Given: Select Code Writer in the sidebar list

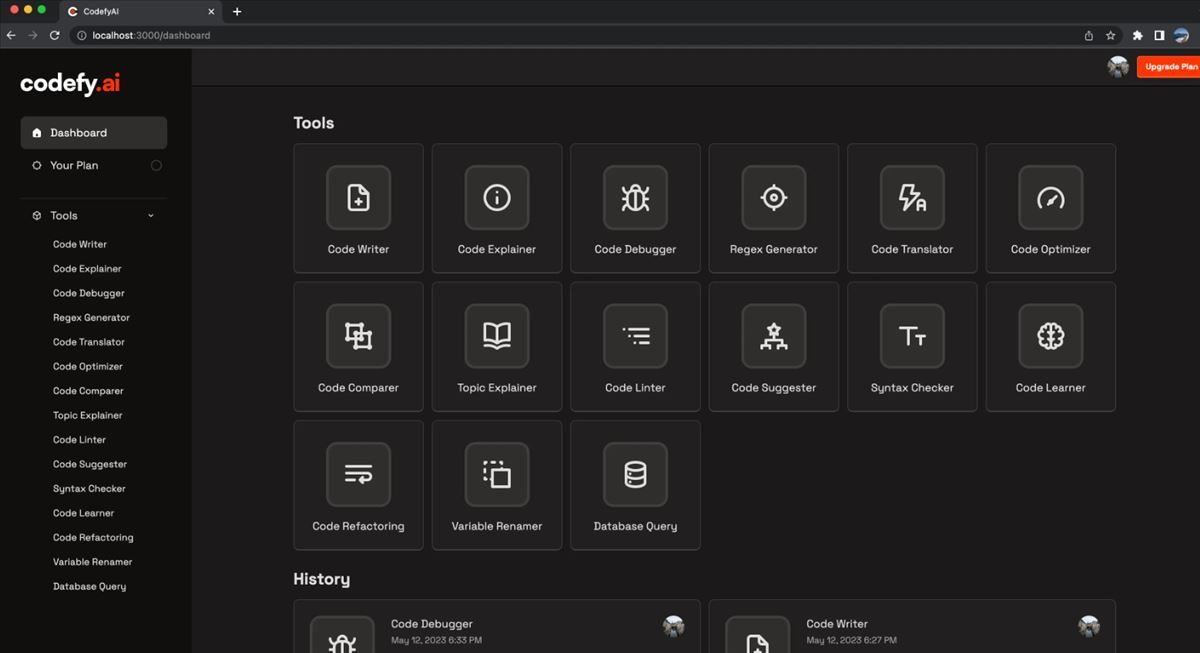Looking at the screenshot, I should click(x=80, y=244).
